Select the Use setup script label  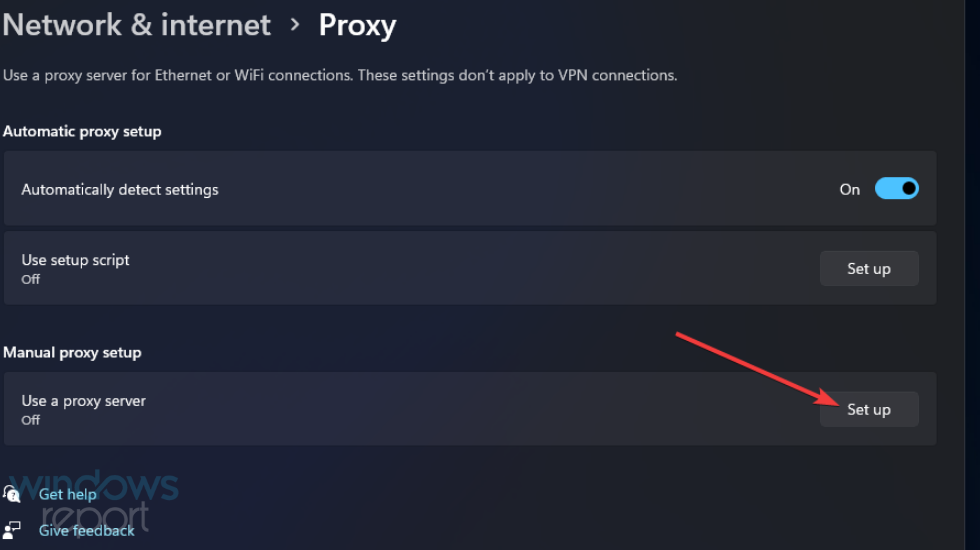76,260
